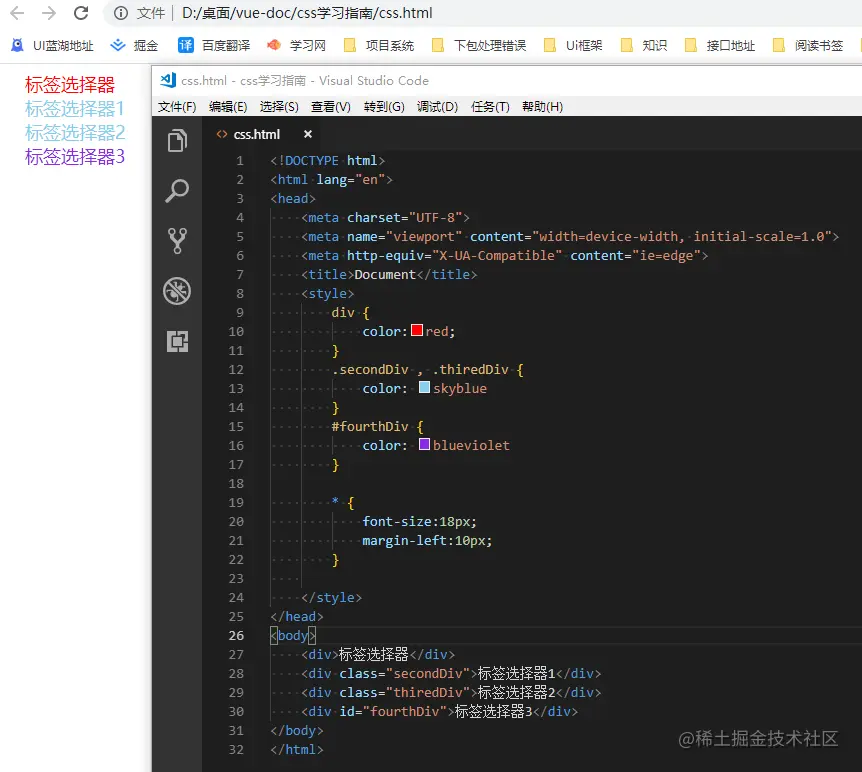Click the browser address bar URL

[307, 13]
